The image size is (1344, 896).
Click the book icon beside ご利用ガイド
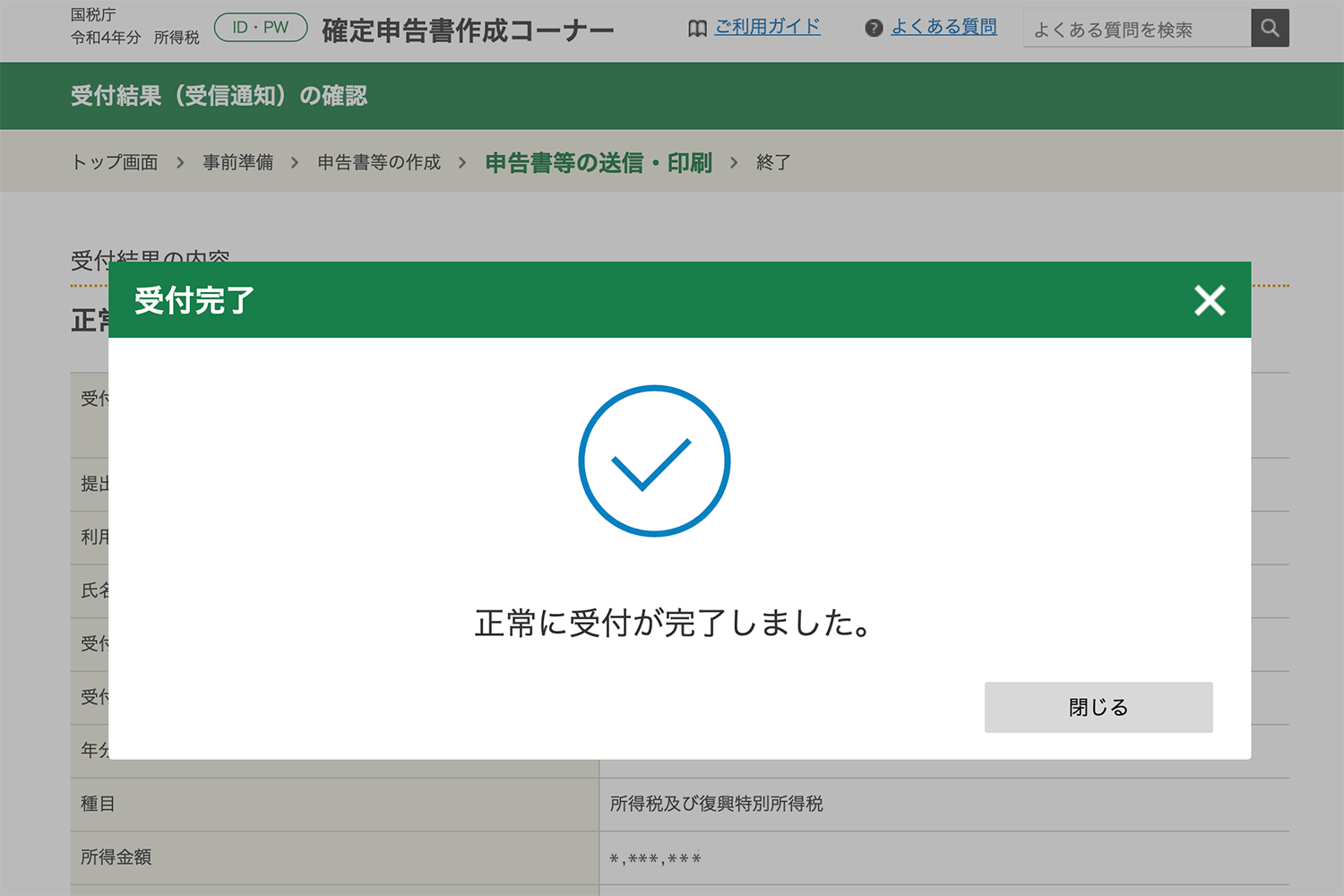click(697, 29)
